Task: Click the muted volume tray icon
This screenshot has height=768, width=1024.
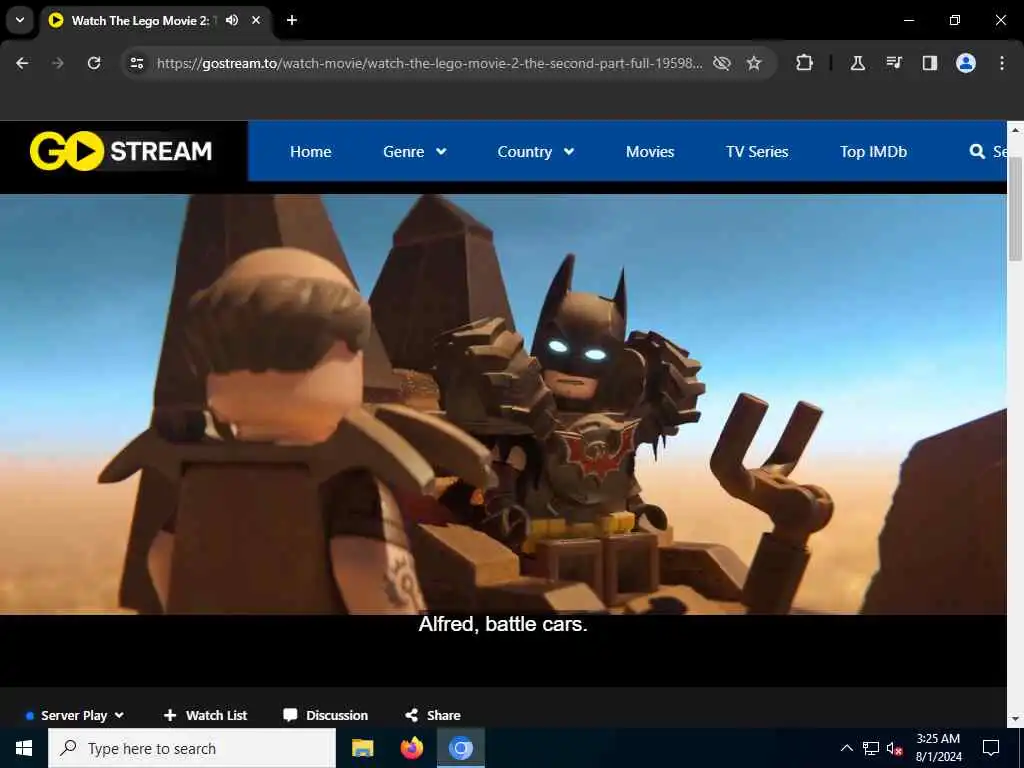Action: coord(895,748)
